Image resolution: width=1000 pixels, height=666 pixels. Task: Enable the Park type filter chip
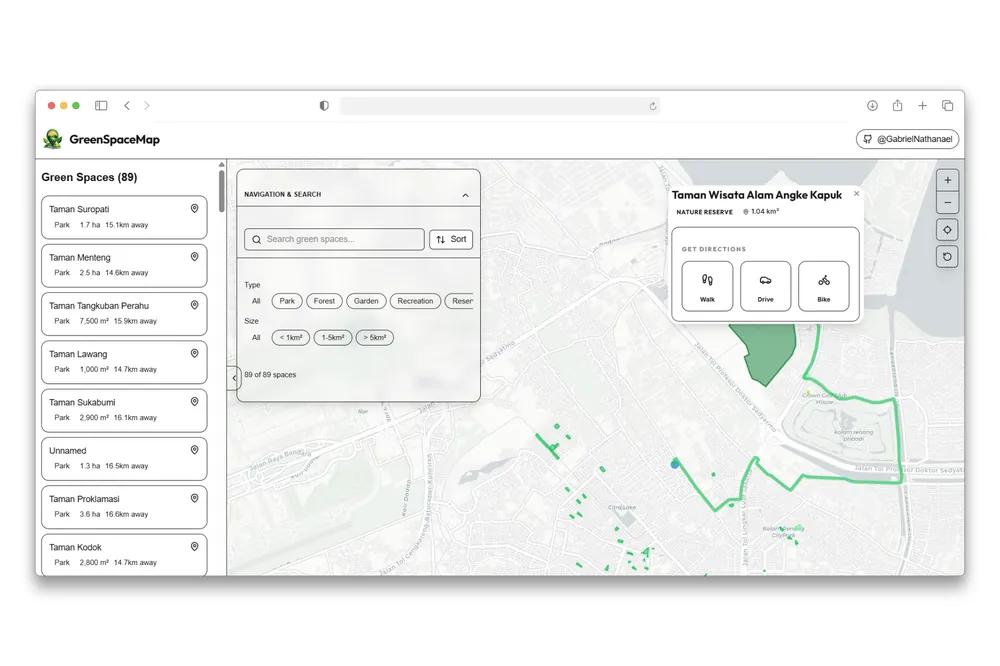(x=287, y=301)
